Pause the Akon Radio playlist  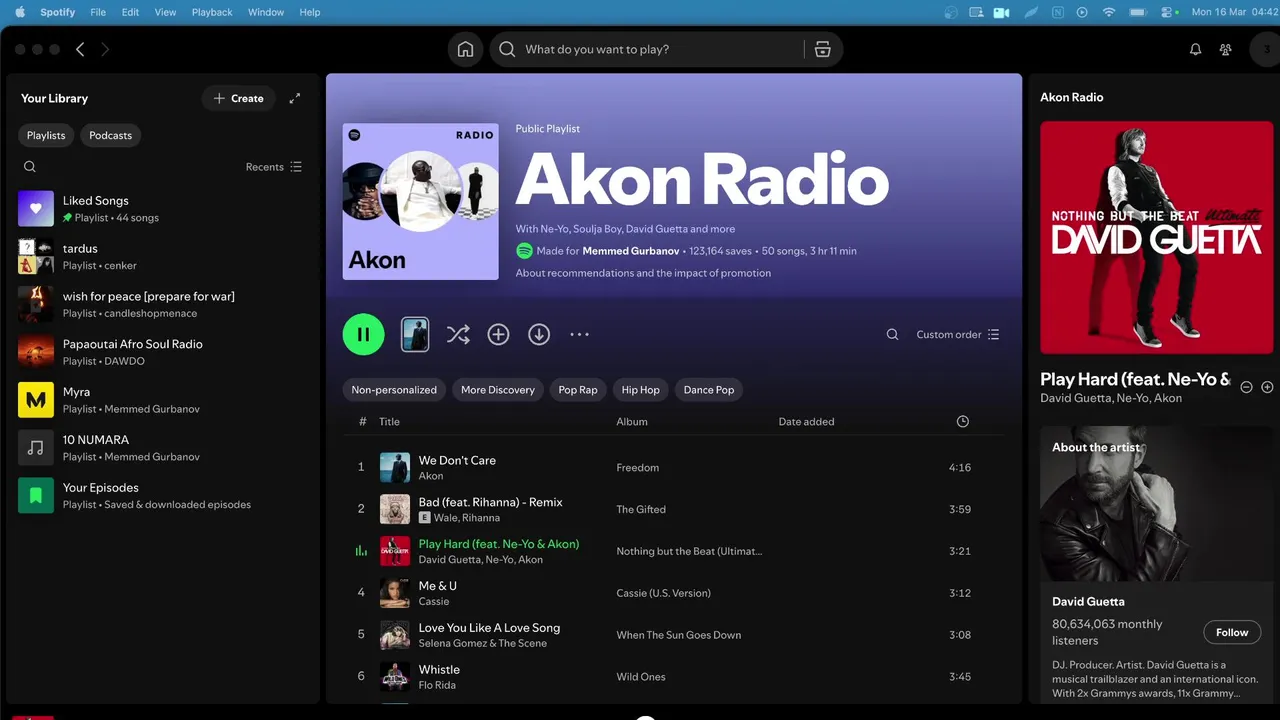pyautogui.click(x=363, y=334)
